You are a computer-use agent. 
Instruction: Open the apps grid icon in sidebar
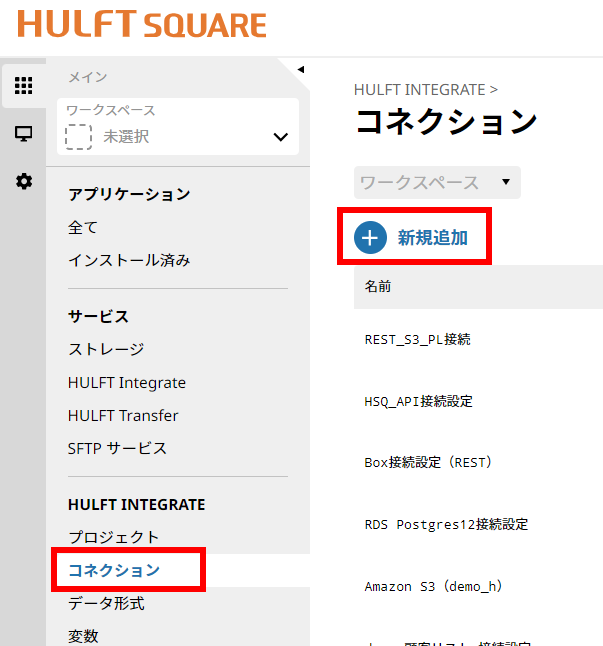23,86
